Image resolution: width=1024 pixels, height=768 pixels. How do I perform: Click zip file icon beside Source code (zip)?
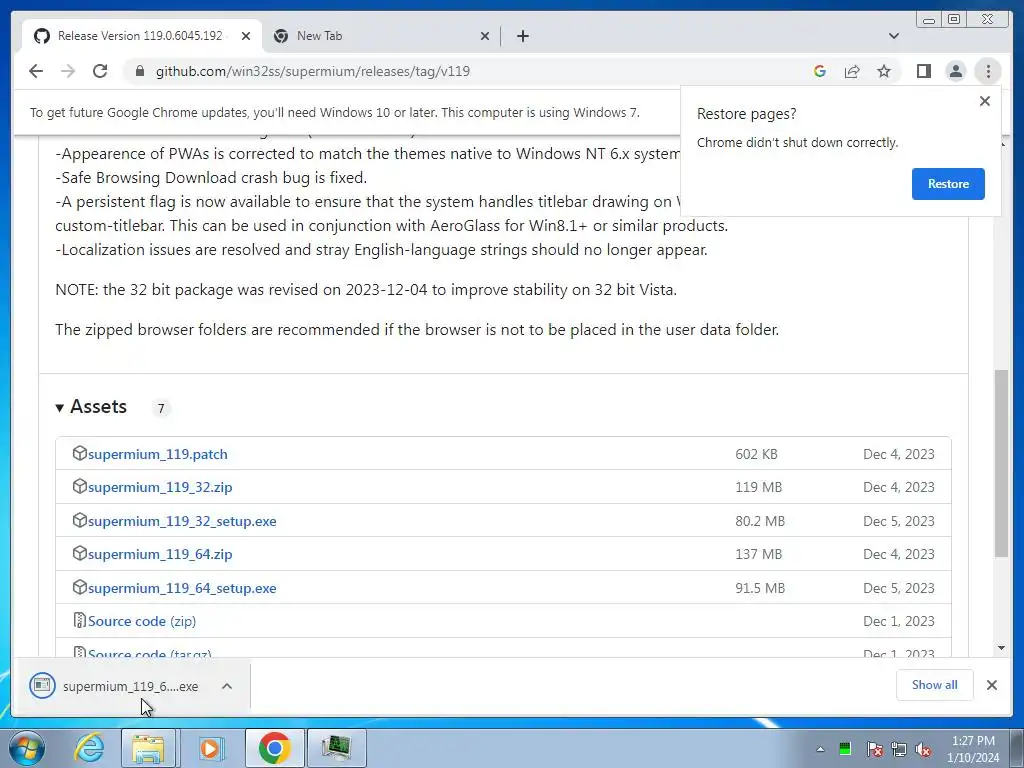coord(79,620)
